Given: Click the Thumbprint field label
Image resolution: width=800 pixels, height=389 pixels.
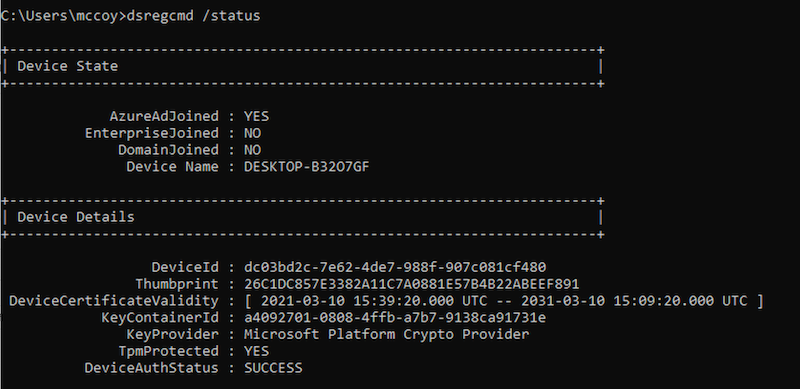Looking at the screenshot, I should 177,284.
